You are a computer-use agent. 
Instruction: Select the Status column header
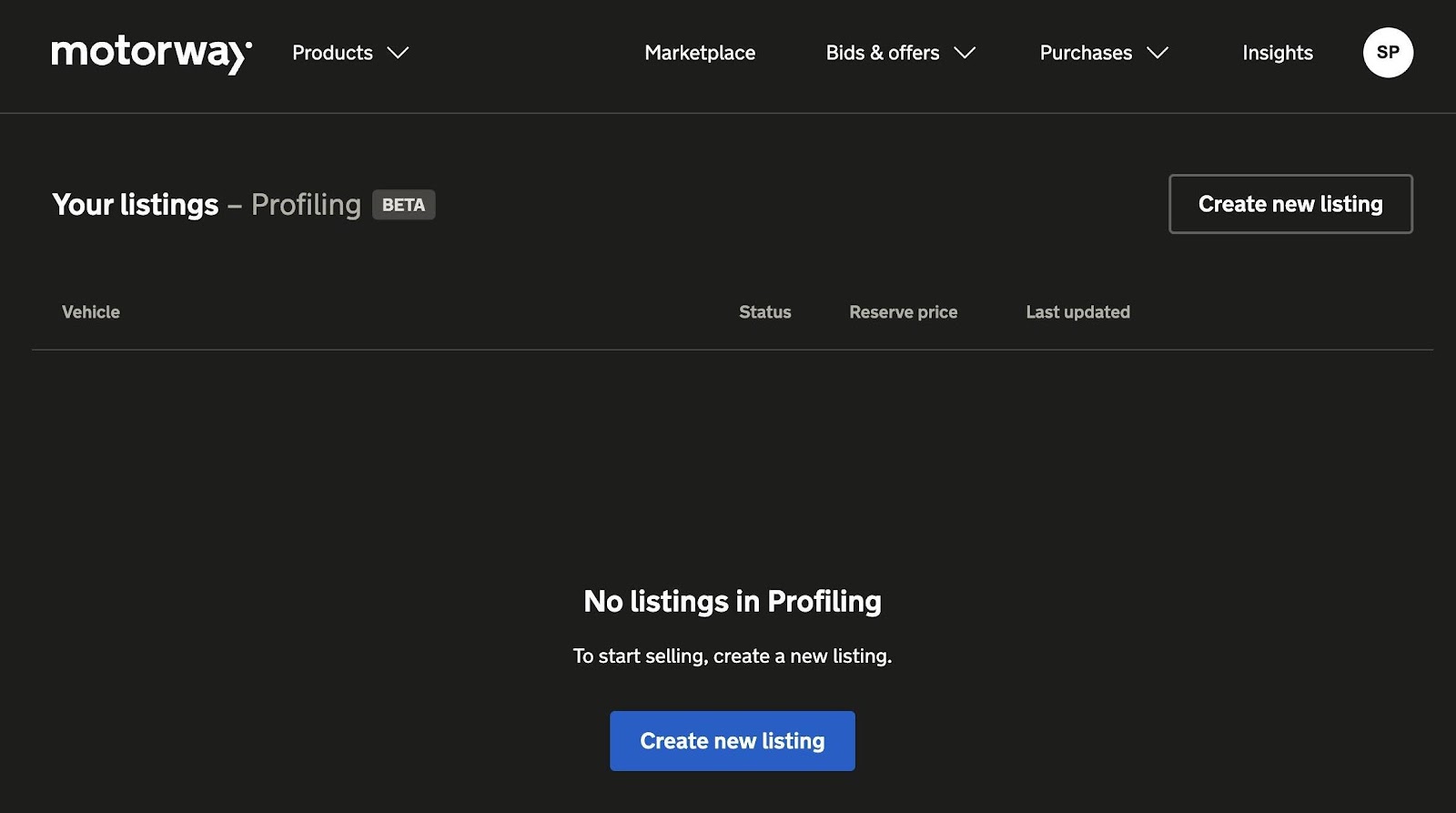(764, 312)
